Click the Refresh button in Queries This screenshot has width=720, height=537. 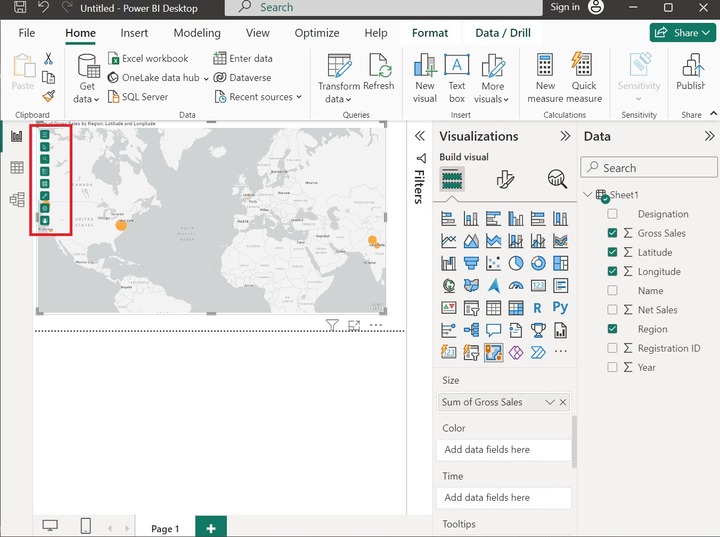(379, 71)
